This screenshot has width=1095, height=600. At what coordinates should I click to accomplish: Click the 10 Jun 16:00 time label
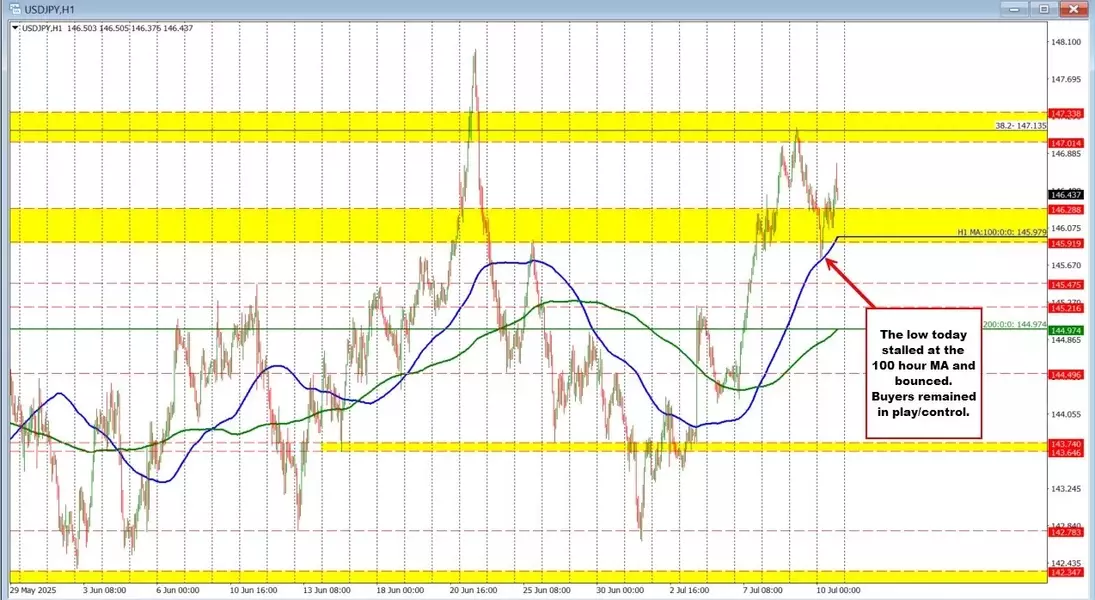(253, 590)
